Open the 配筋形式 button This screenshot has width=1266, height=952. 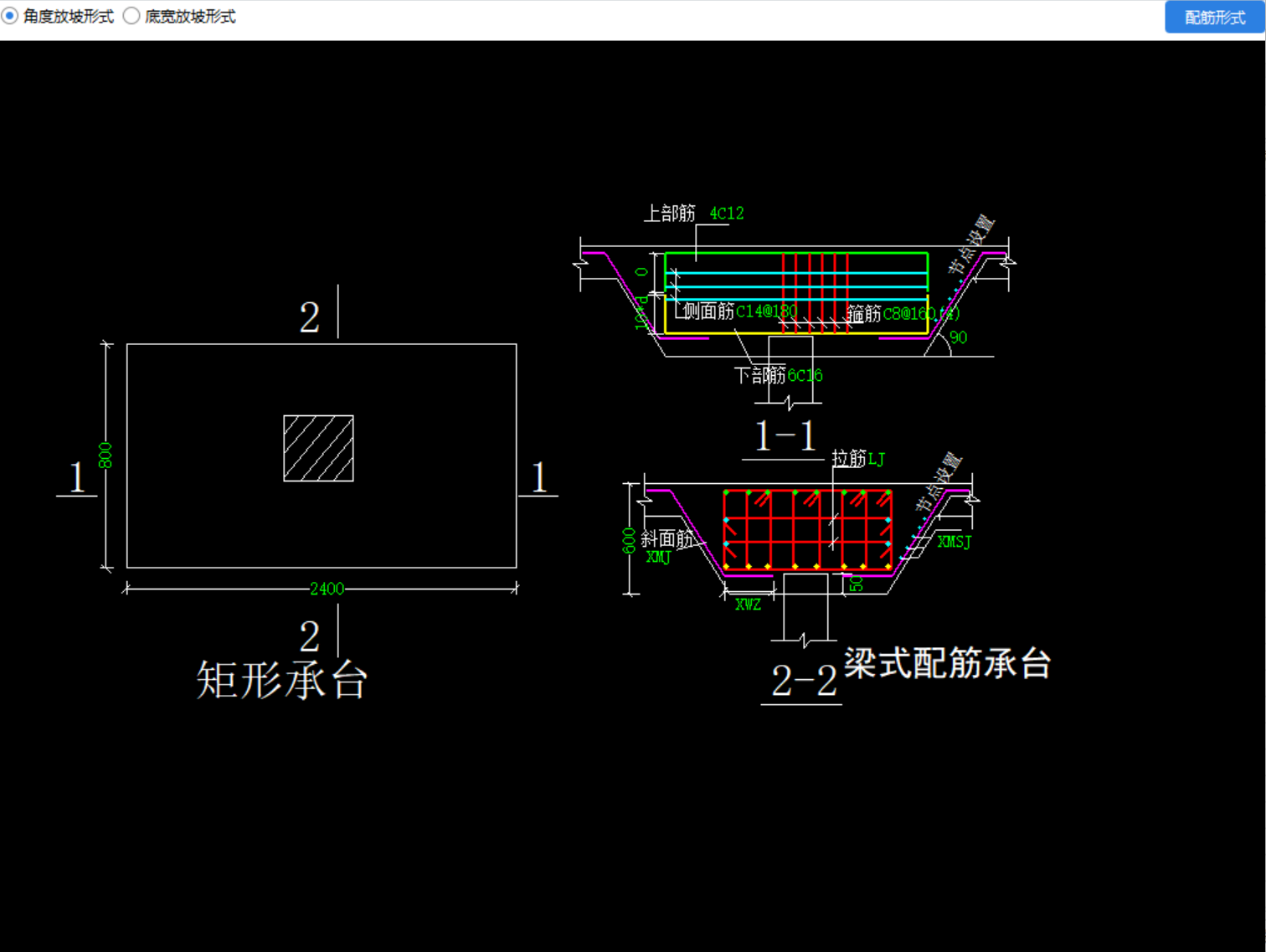point(1214,17)
